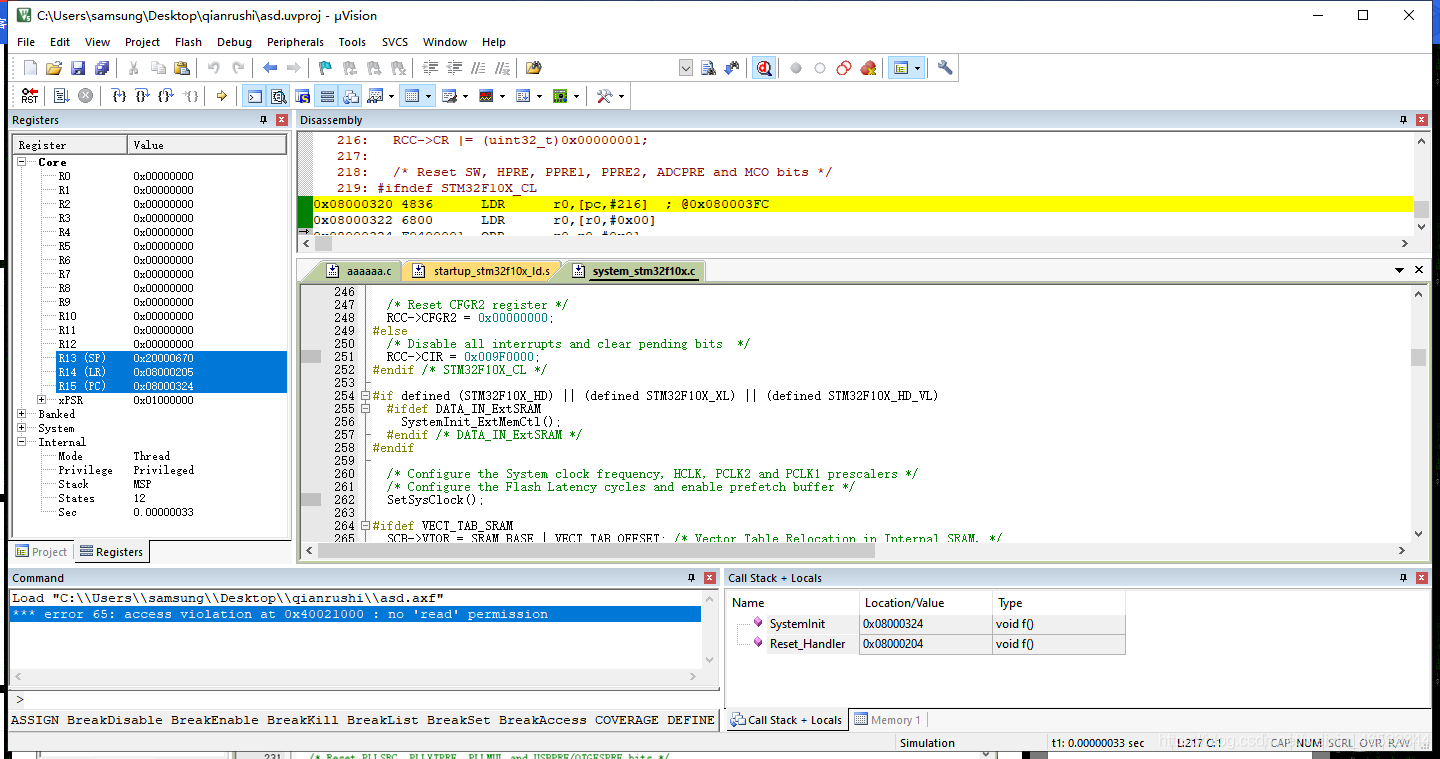Open the Toolbox dropdown arrow

coord(621,96)
